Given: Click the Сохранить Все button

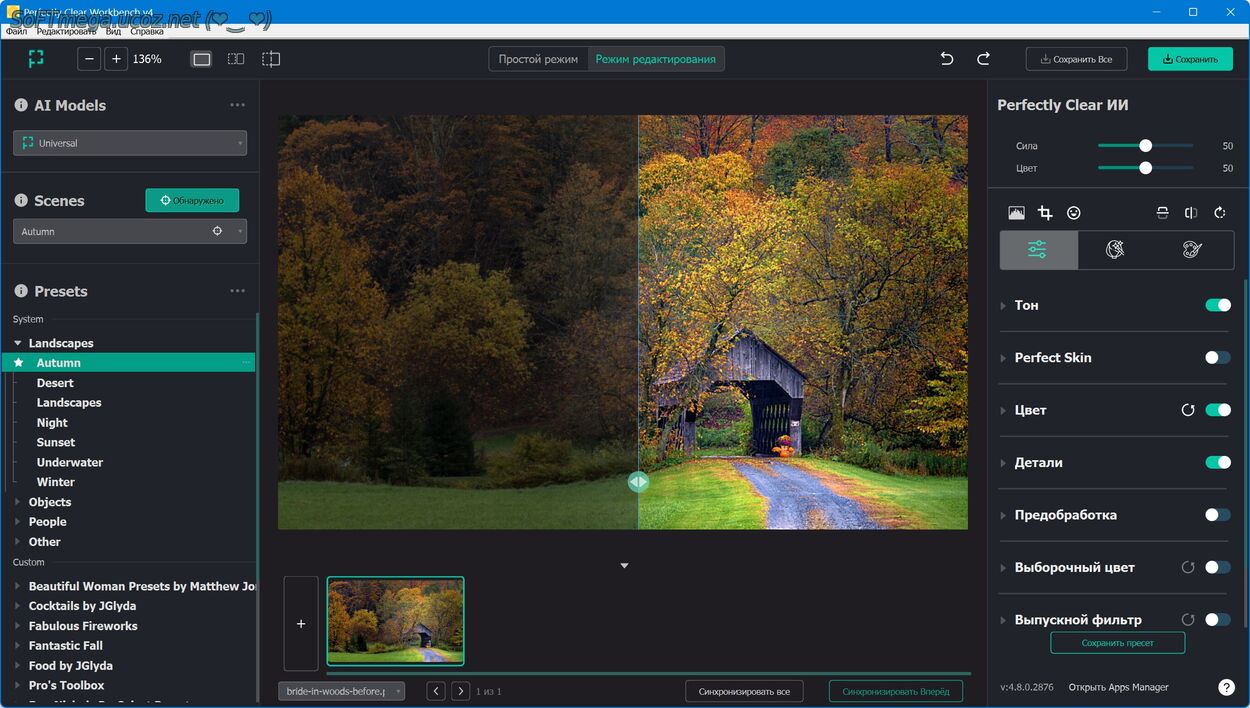Looking at the screenshot, I should pyautogui.click(x=1076, y=59).
